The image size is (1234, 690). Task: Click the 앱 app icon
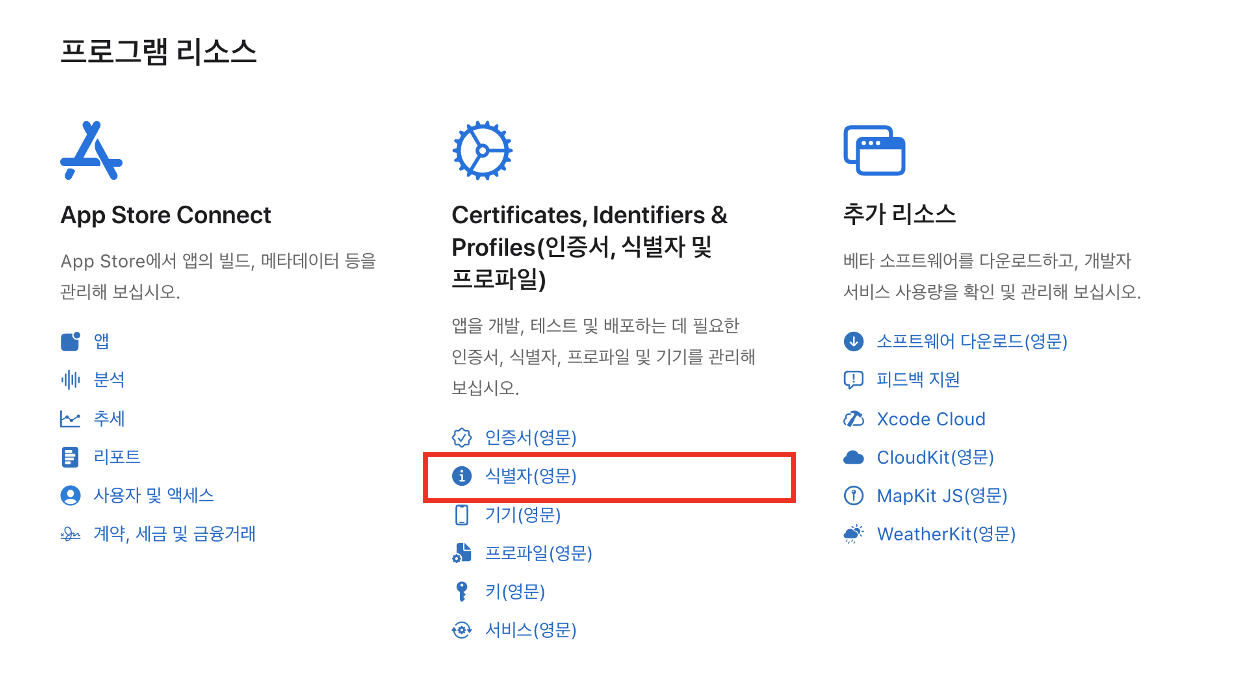[x=70, y=342]
